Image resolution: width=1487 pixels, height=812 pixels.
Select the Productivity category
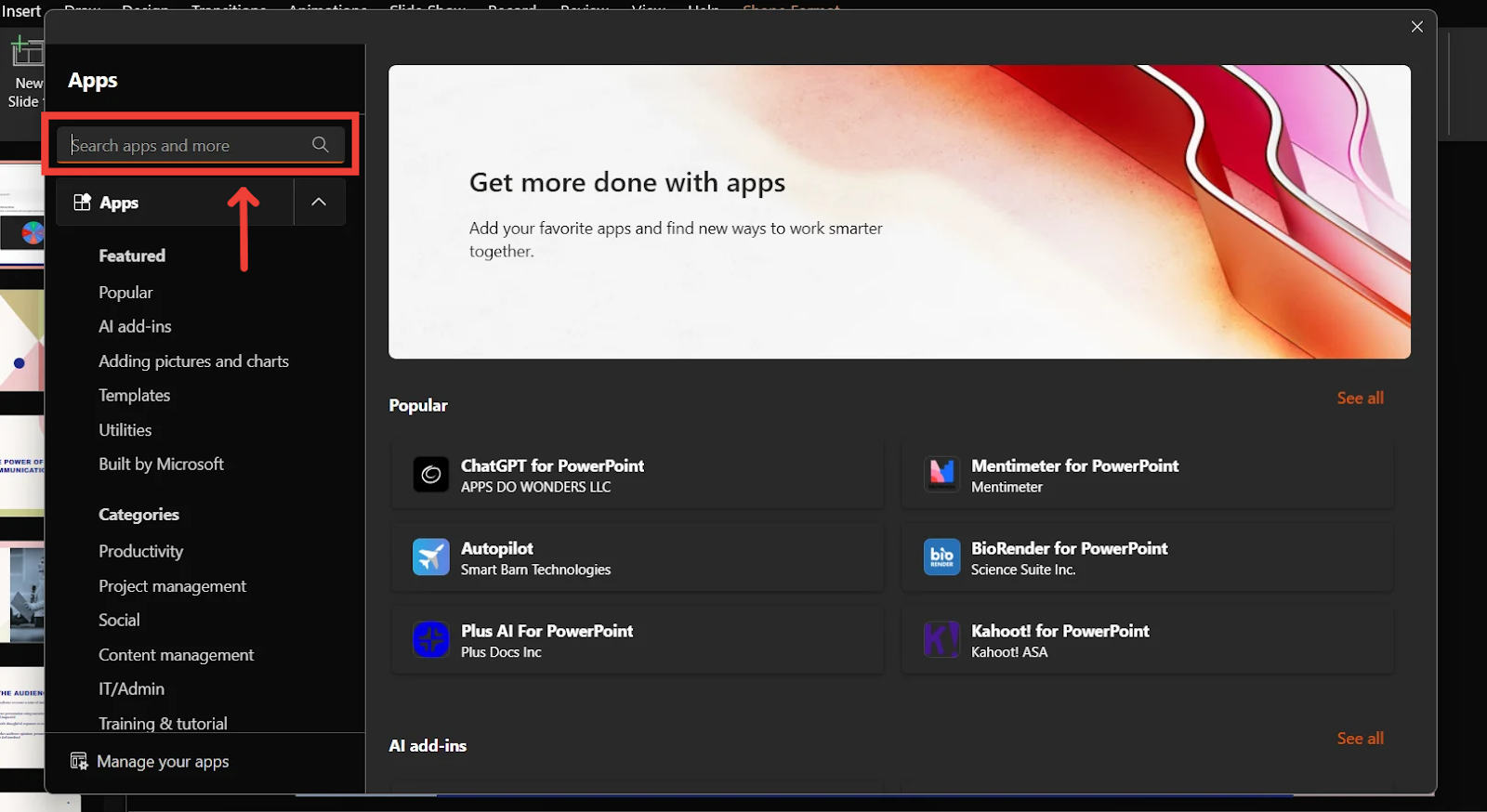140,552
